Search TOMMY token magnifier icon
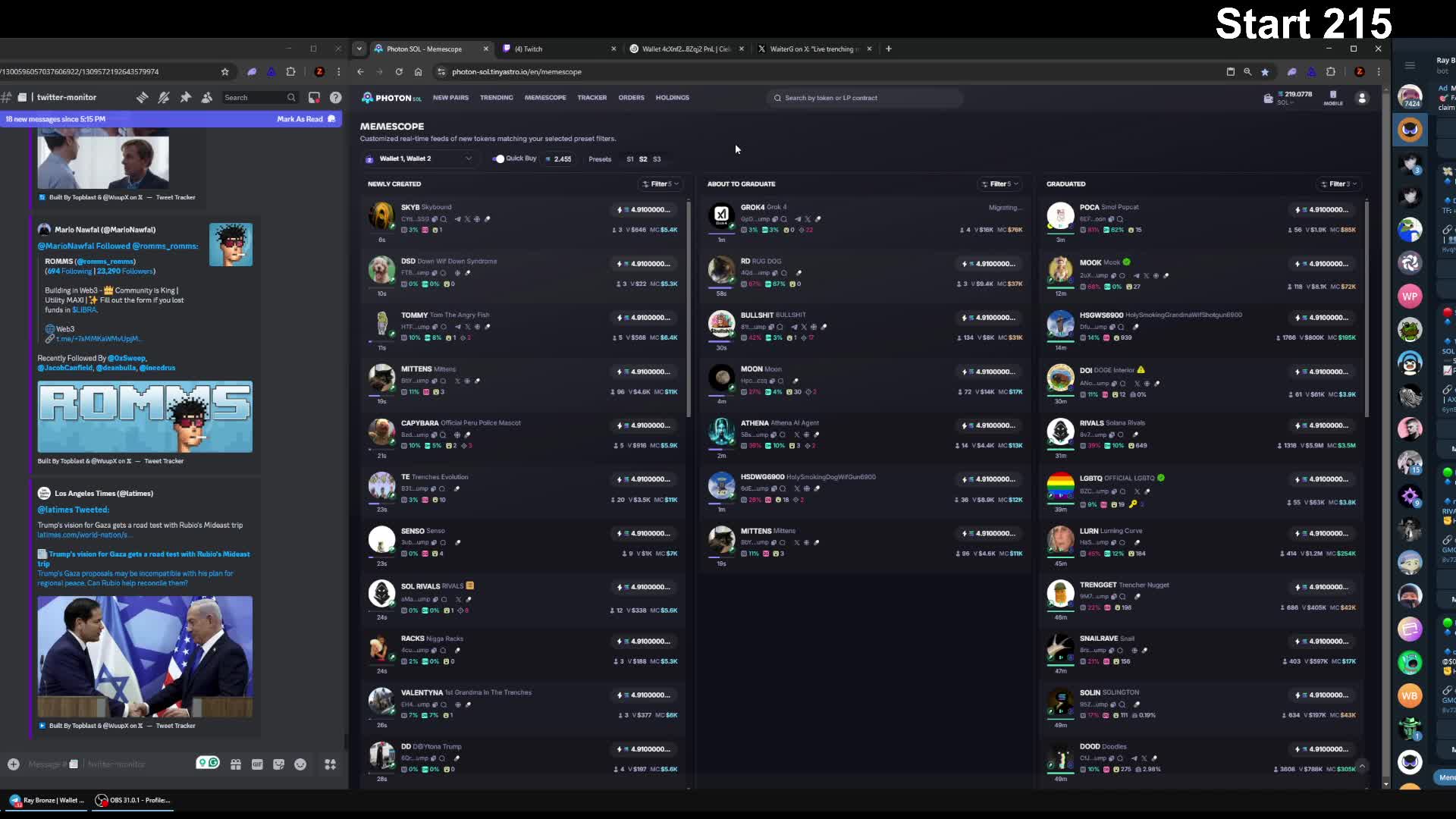The image size is (1456, 819). [444, 327]
